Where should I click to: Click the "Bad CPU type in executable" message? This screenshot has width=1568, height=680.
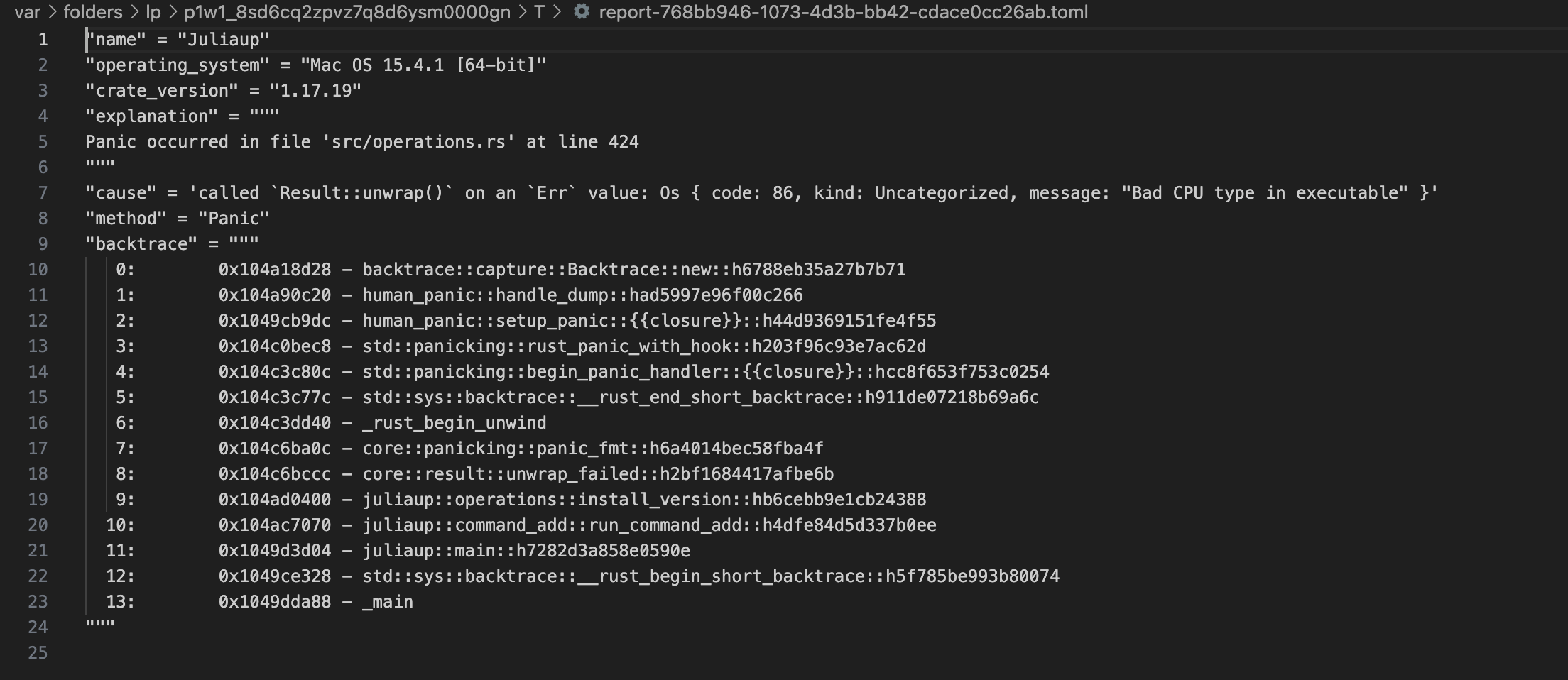(1264, 193)
